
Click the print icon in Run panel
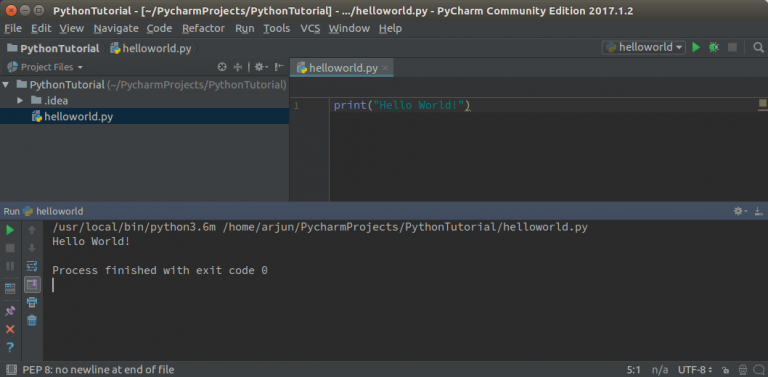point(32,302)
